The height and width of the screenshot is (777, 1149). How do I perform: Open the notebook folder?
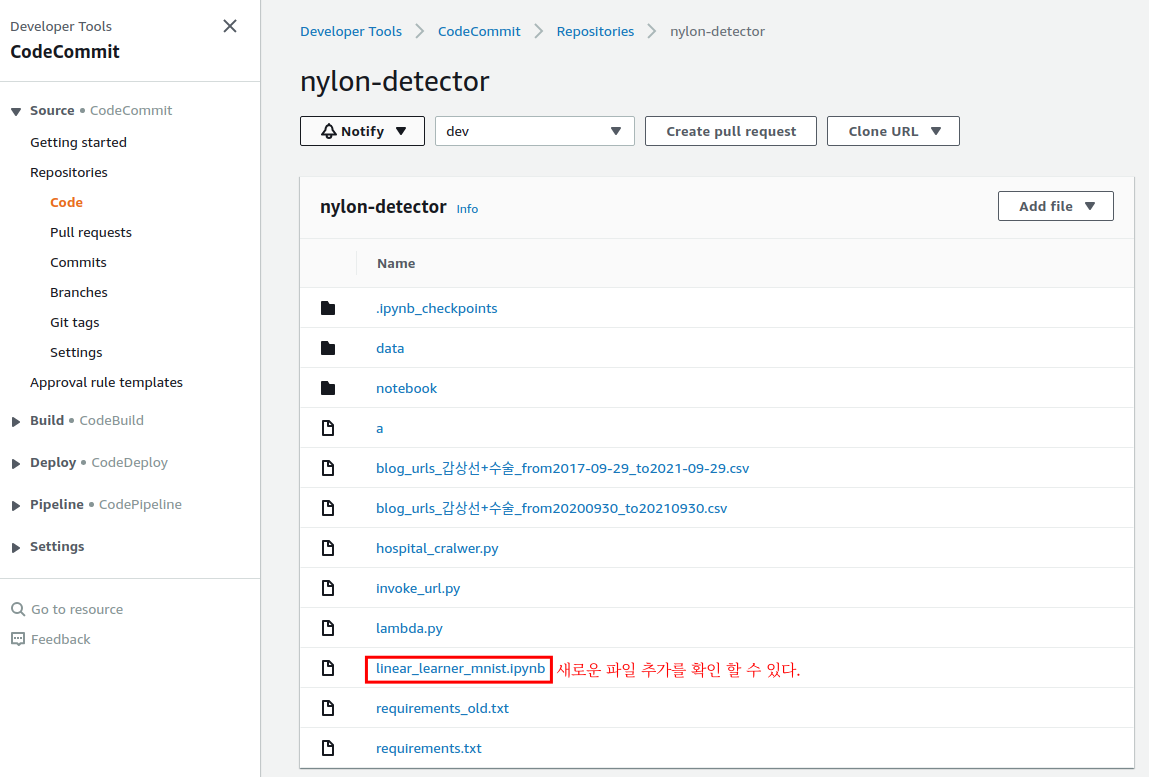pos(407,388)
